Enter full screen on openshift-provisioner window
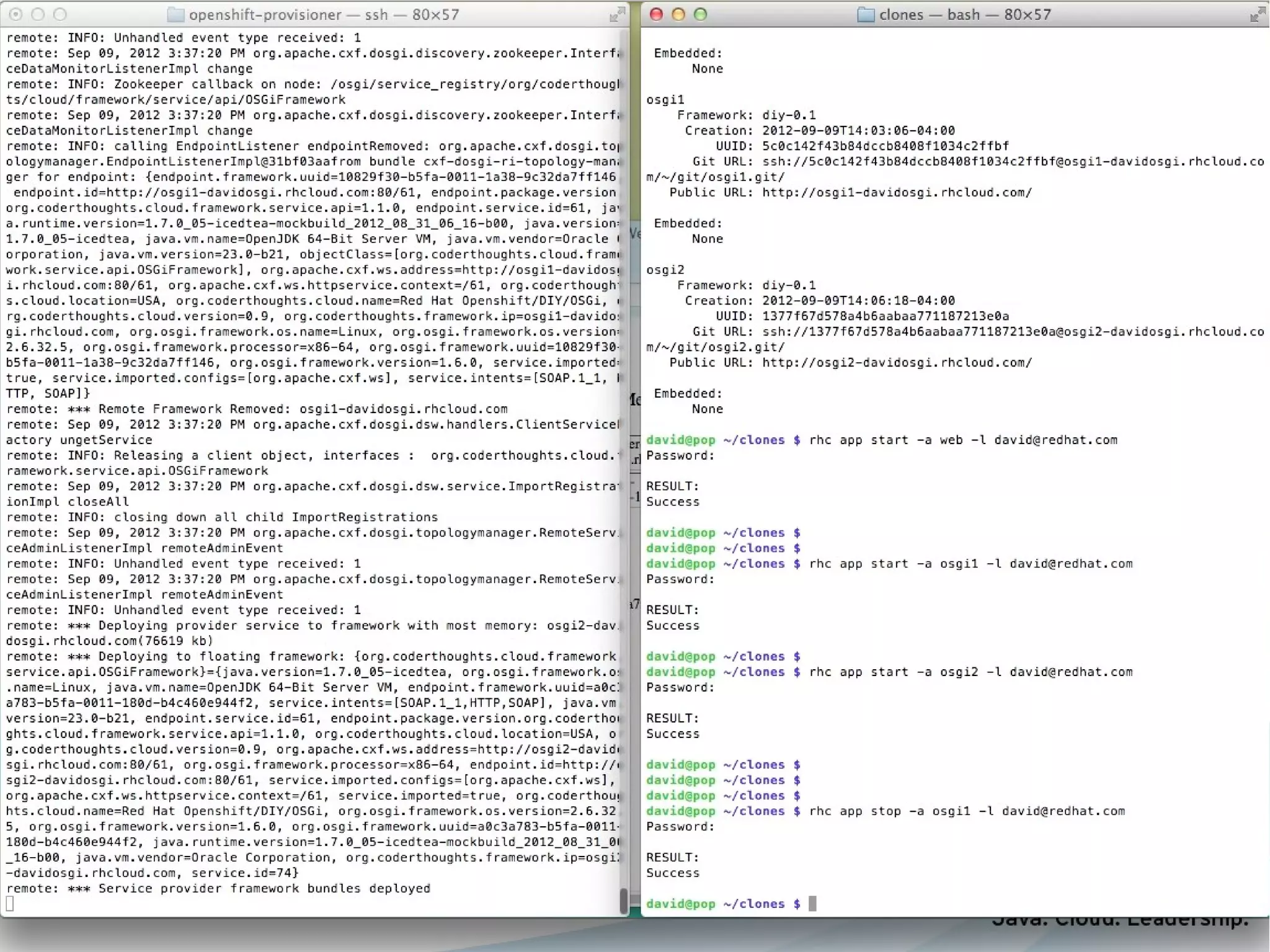The width and height of the screenshot is (1270, 952). (616, 15)
